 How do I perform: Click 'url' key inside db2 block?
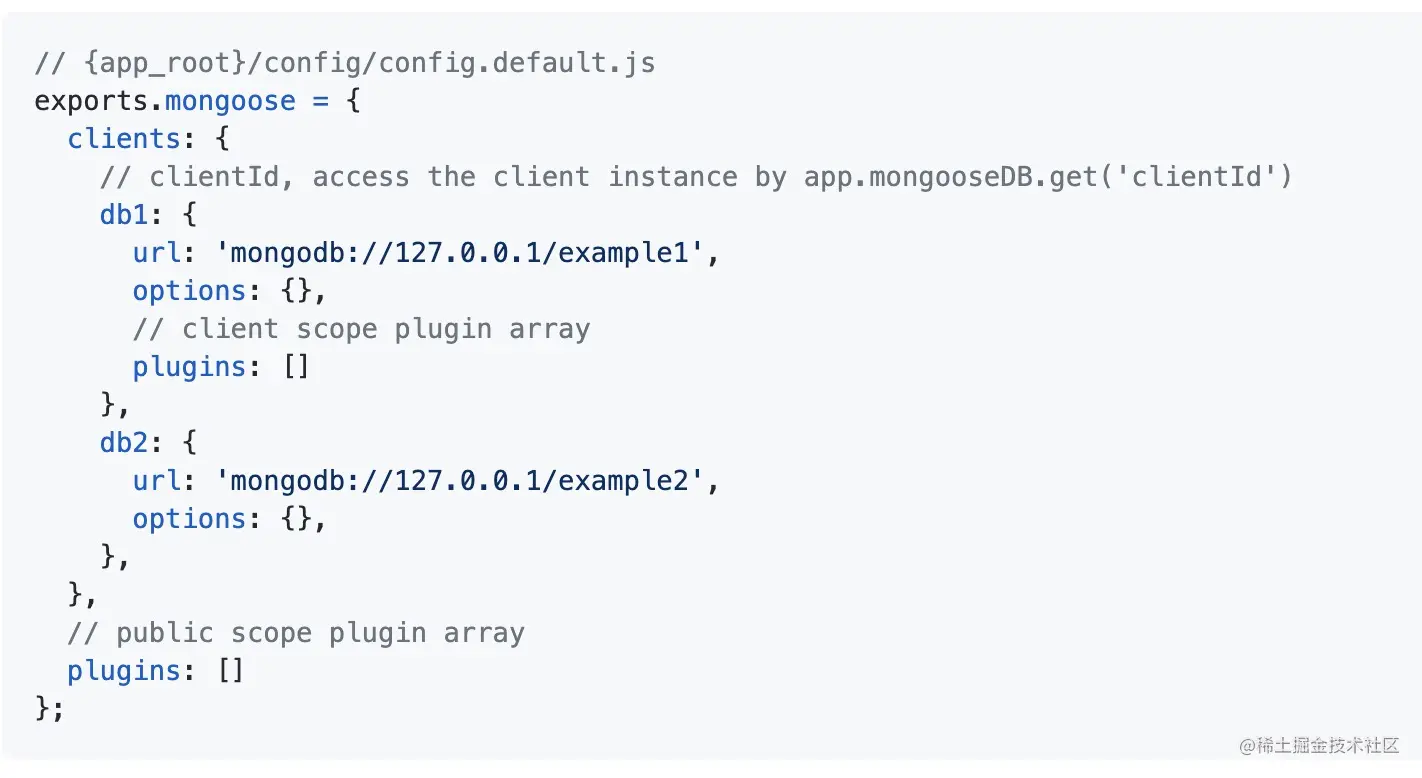point(157,481)
